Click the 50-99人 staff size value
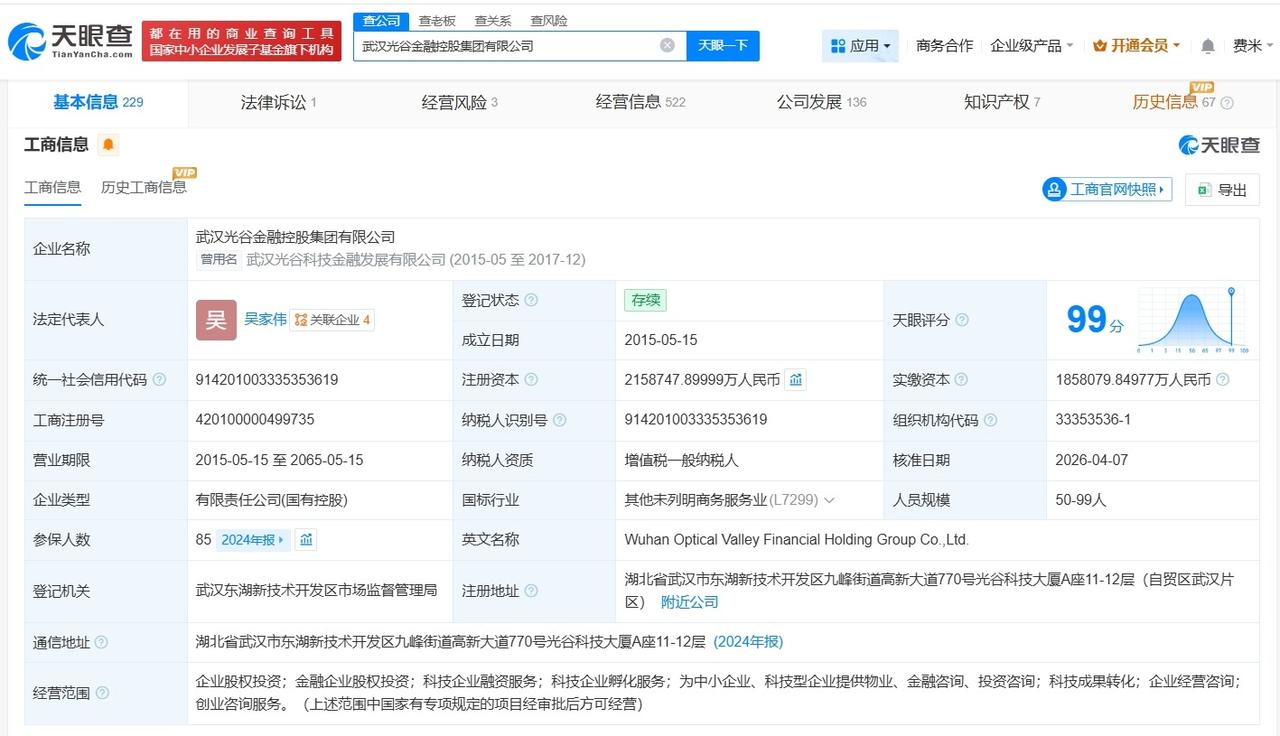The image size is (1280, 736). coord(1081,500)
